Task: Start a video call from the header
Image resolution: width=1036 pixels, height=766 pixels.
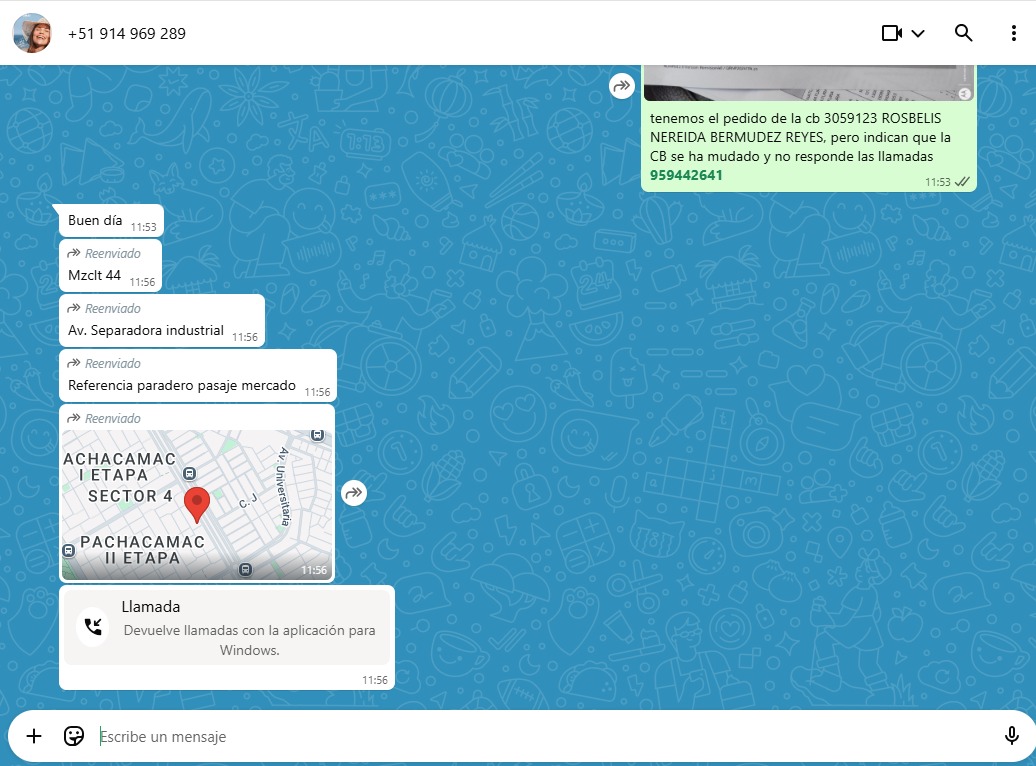Action: tap(891, 33)
